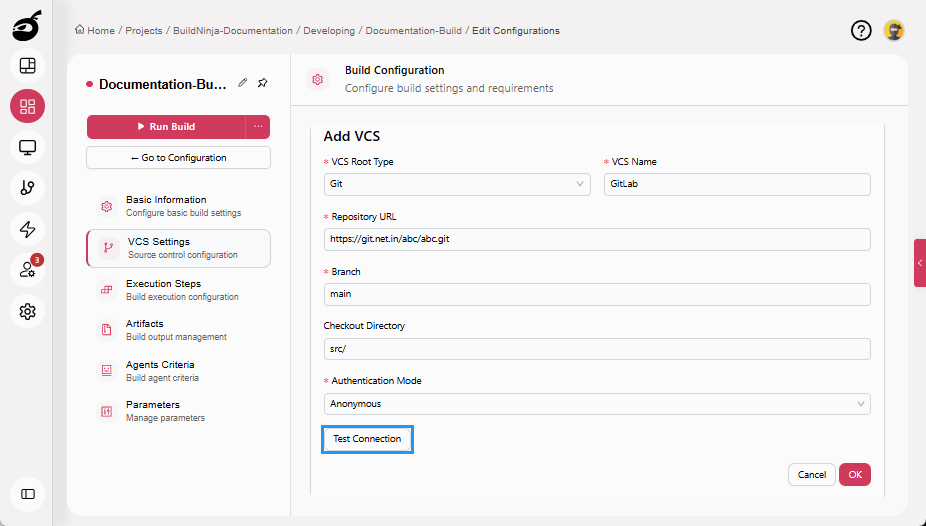Open Documentation-Build breadcrumb link
The height and width of the screenshot is (526, 926).
pos(413,30)
